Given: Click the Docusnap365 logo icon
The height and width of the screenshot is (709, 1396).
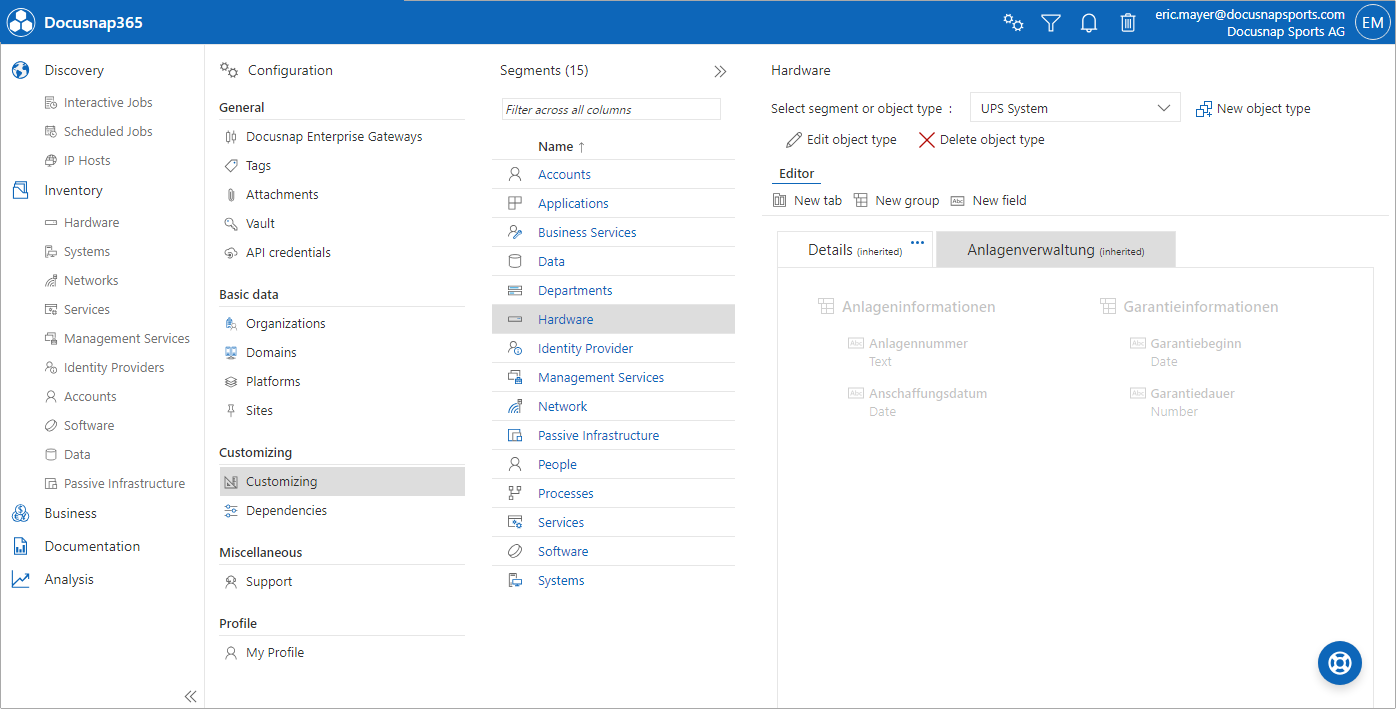Looking at the screenshot, I should click(21, 22).
